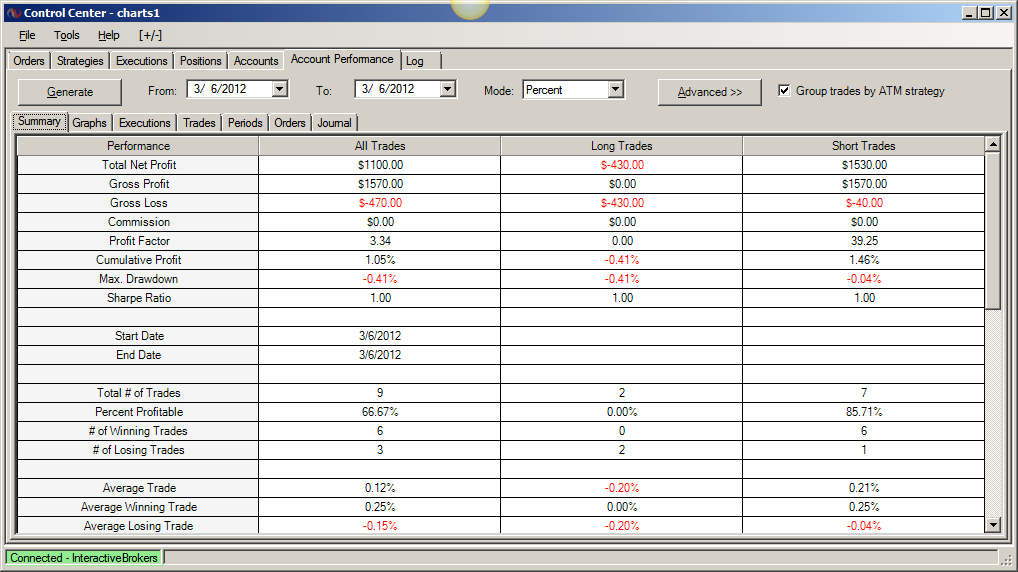Select the # of Winning Trades label

(x=138, y=430)
